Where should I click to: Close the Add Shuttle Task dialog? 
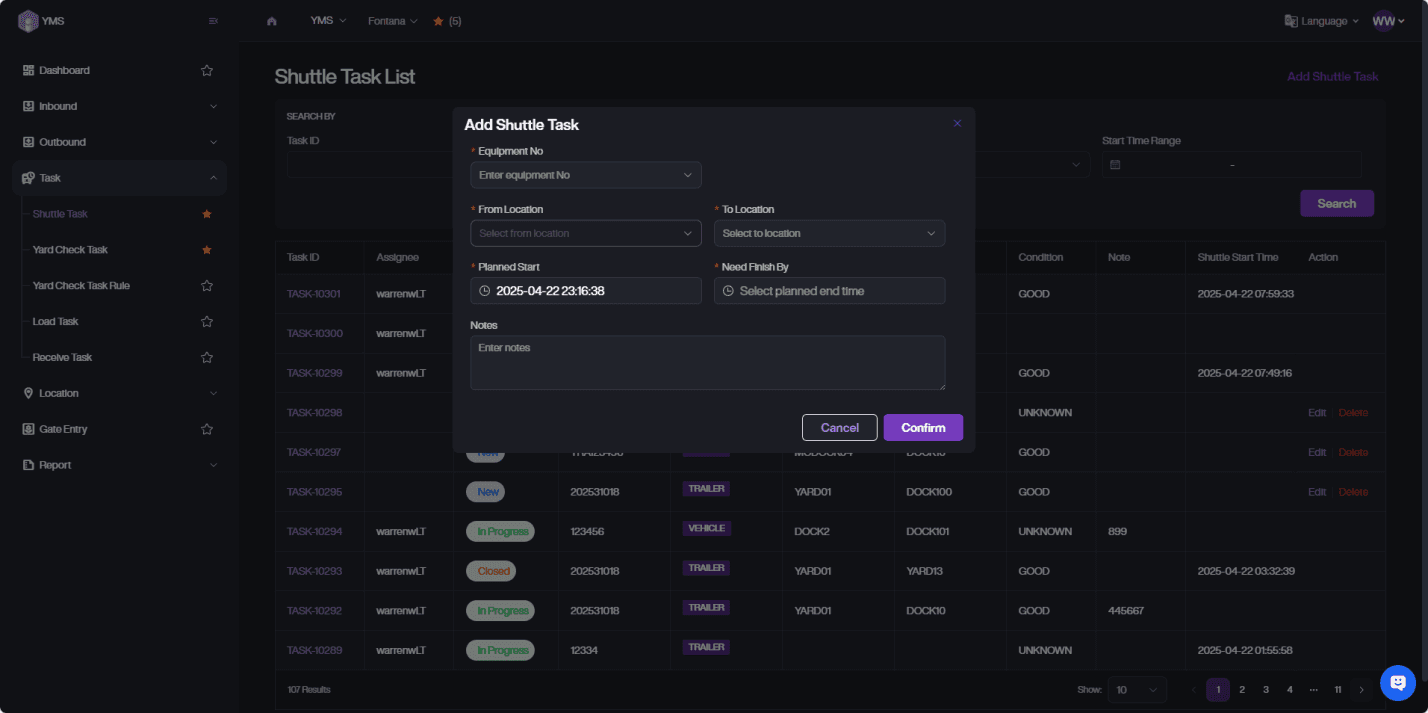957,124
